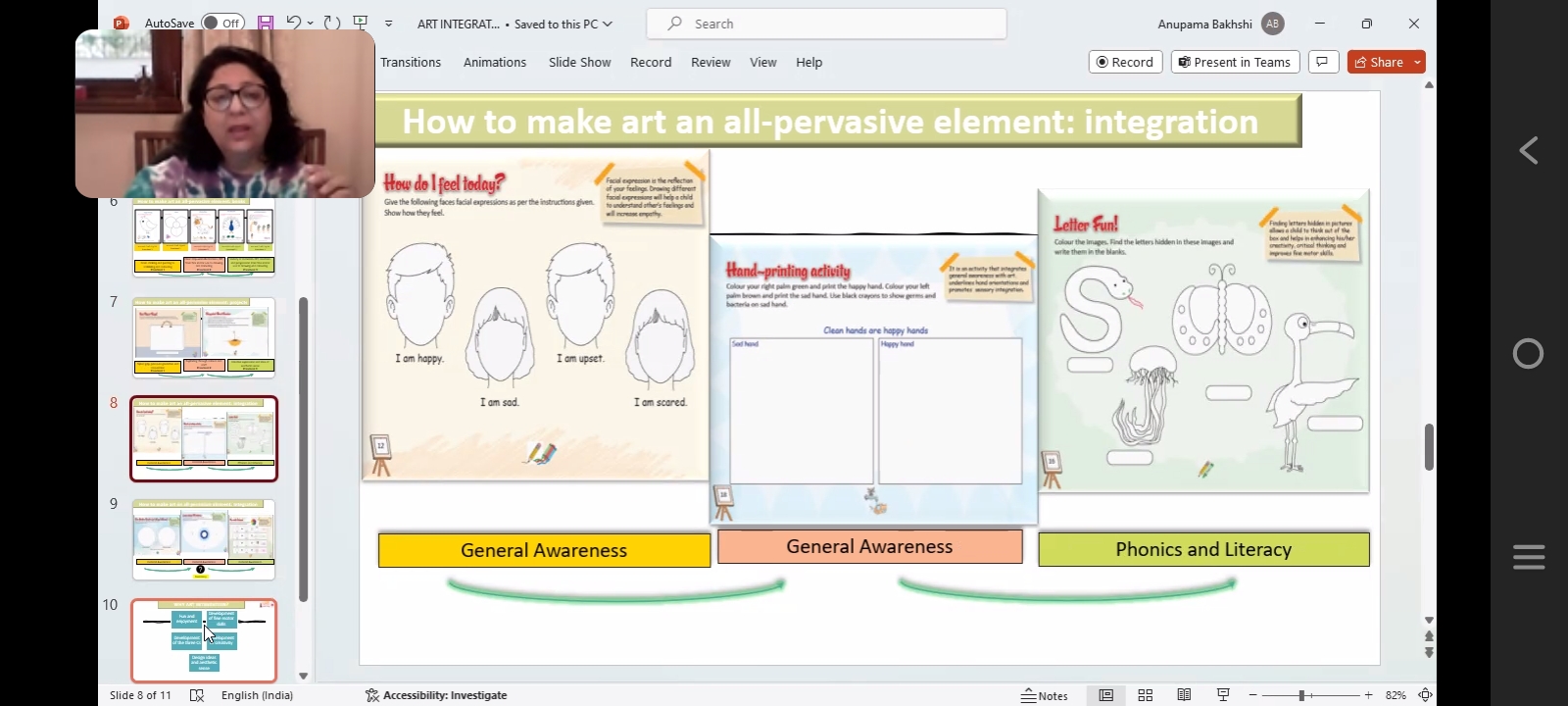This screenshot has width=1568, height=706.
Task: Open the Help tab
Action: coord(808,62)
